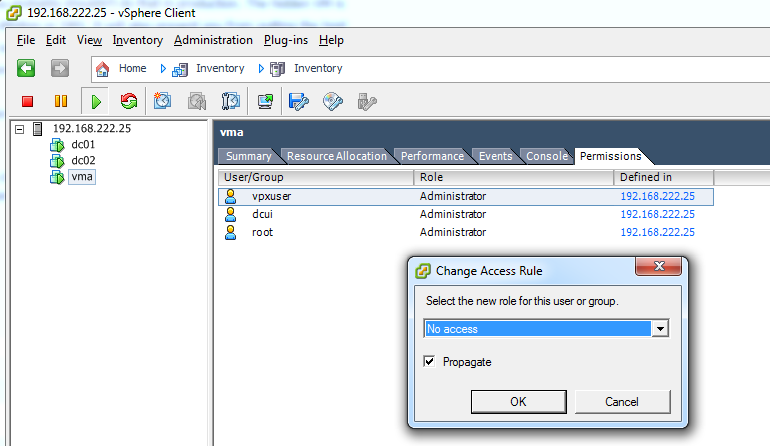Click the Take Snapshot clock icon
This screenshot has height=446, width=770.
pos(162,101)
